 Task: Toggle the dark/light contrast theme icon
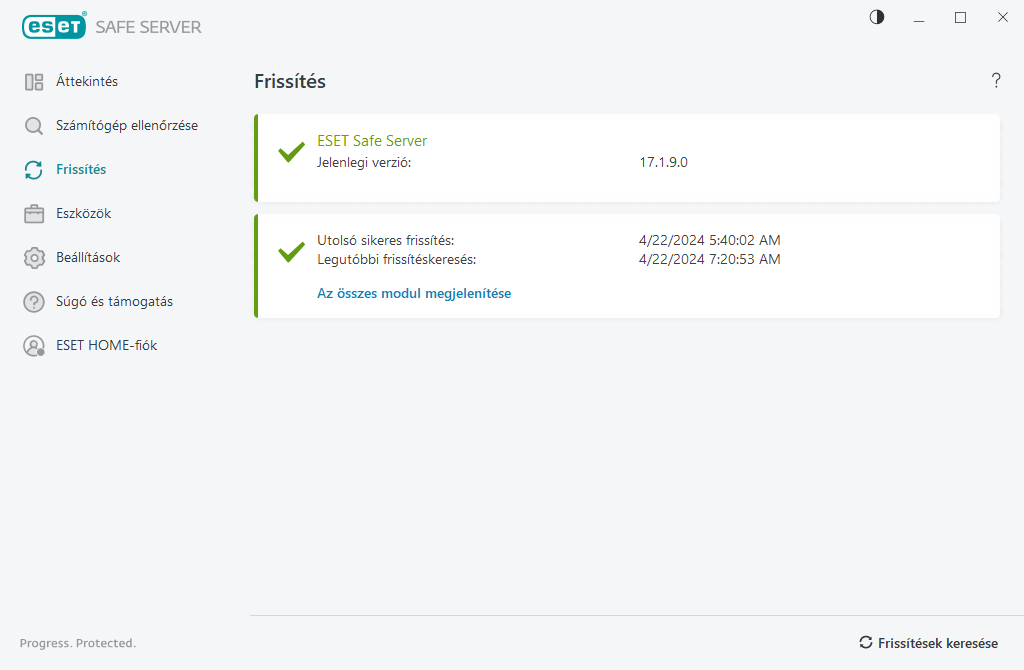pyautogui.click(x=877, y=17)
